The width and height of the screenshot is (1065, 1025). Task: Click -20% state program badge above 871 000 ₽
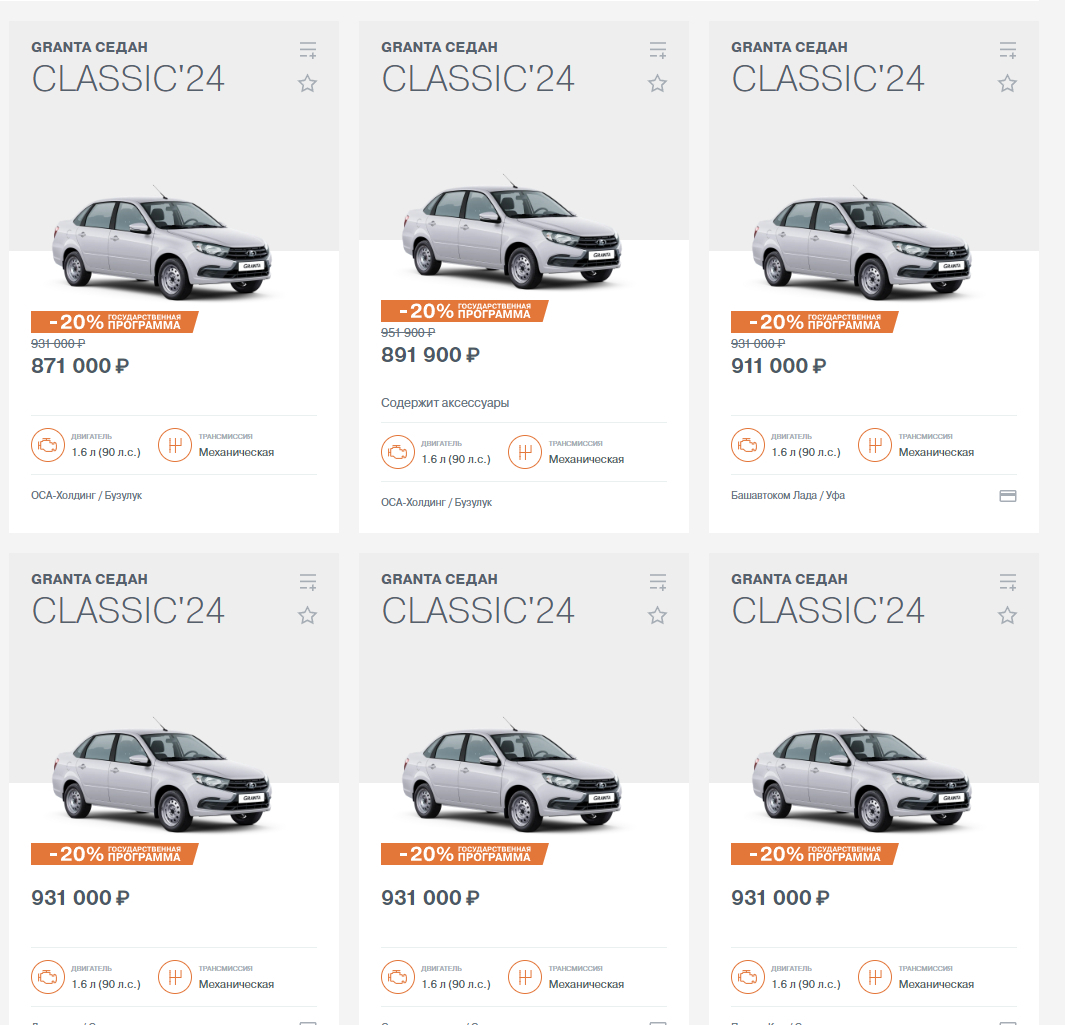[x=114, y=322]
